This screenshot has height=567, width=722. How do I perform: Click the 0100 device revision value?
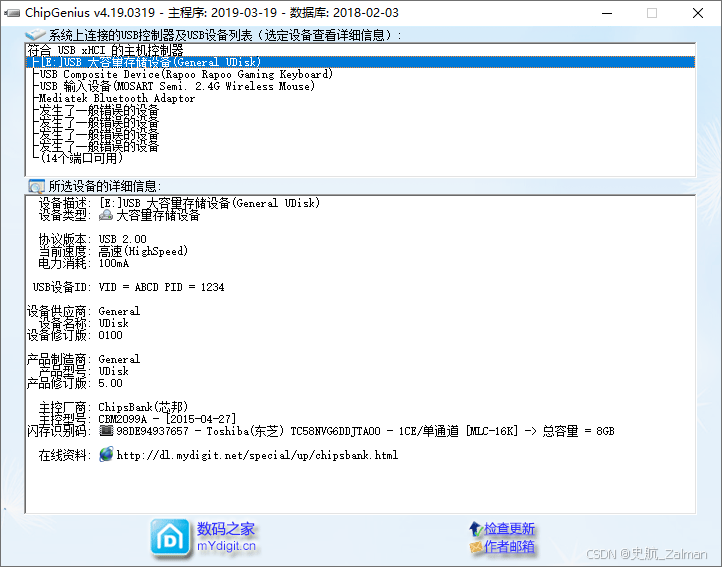[x=111, y=335]
